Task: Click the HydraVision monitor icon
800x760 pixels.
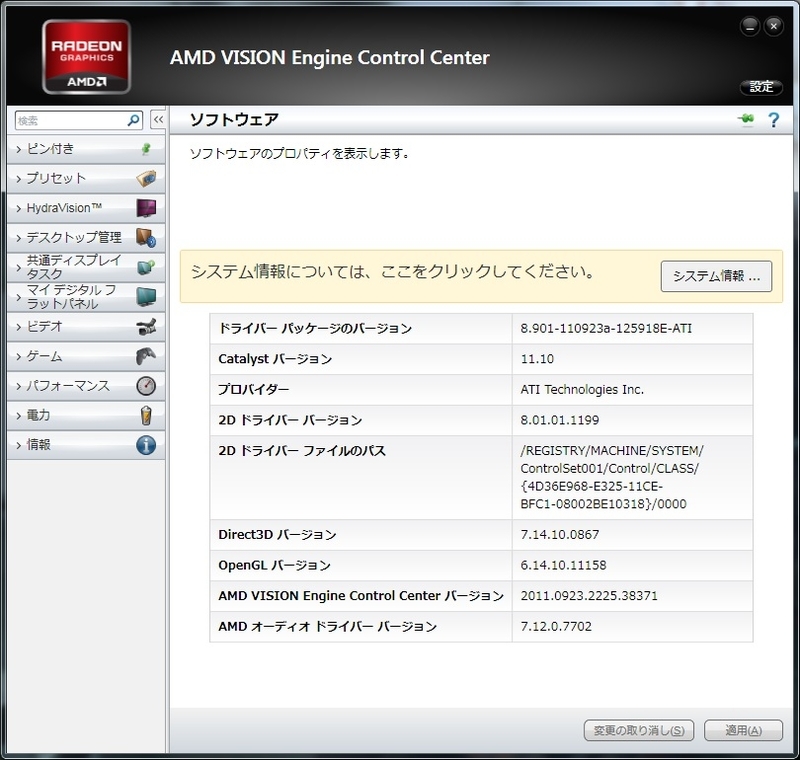Action: tap(146, 208)
